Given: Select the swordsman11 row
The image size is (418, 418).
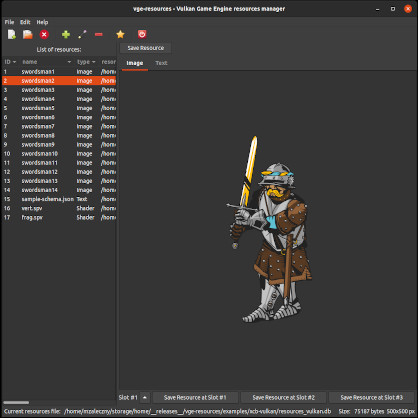Looking at the screenshot, I should pos(59,163).
